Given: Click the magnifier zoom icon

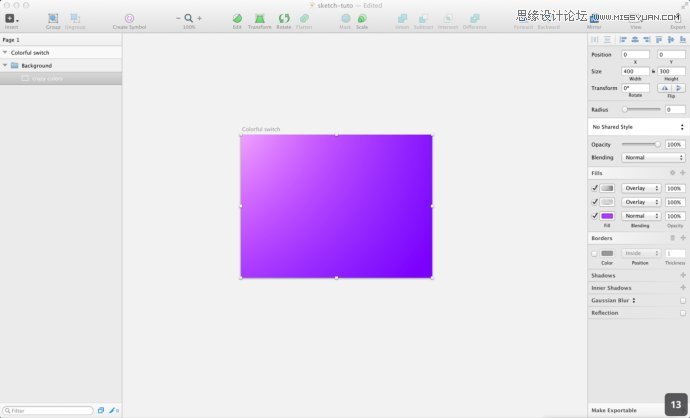Looking at the screenshot, I should pos(188,18).
